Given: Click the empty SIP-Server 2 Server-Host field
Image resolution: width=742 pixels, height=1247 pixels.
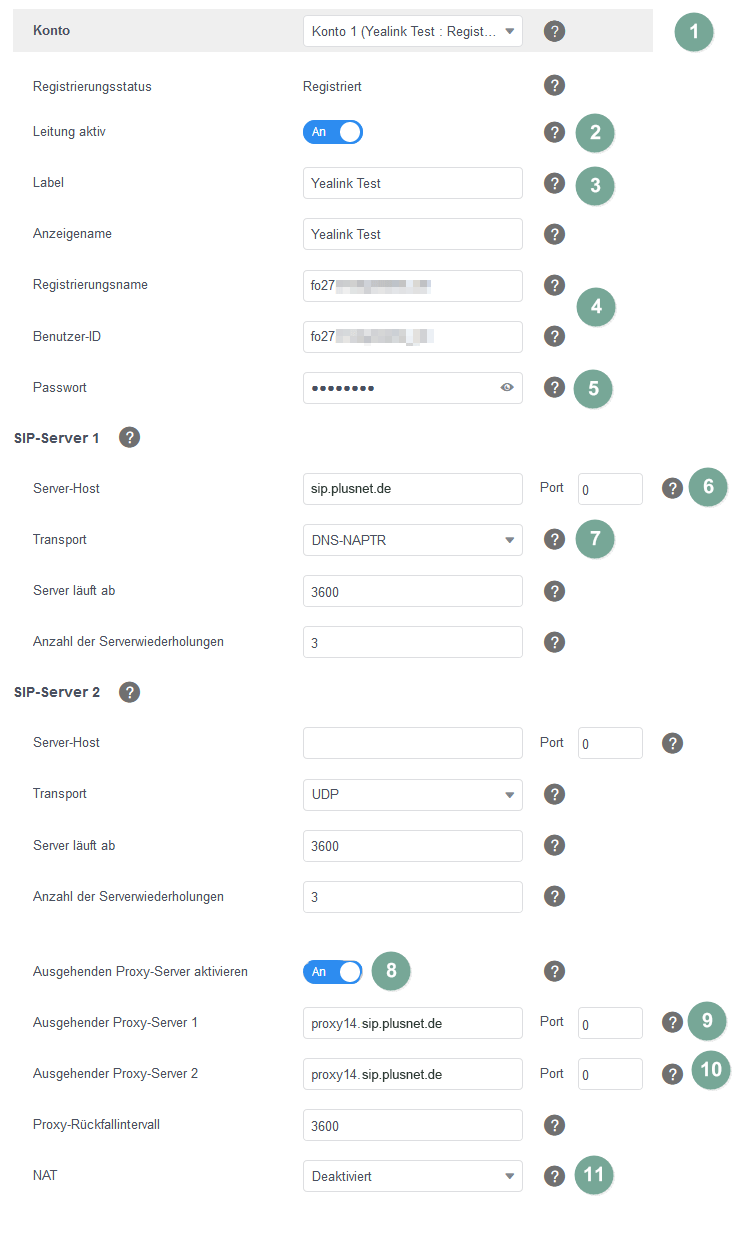Looking at the screenshot, I should [x=412, y=743].
